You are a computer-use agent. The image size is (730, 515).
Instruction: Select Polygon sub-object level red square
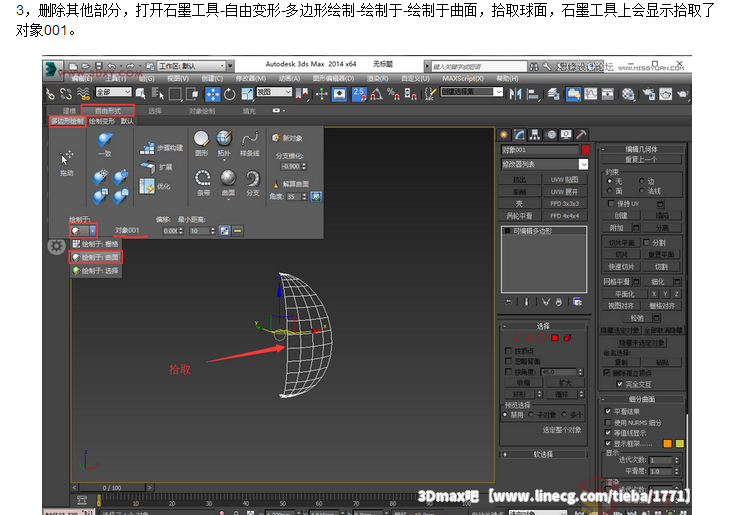coord(554,338)
